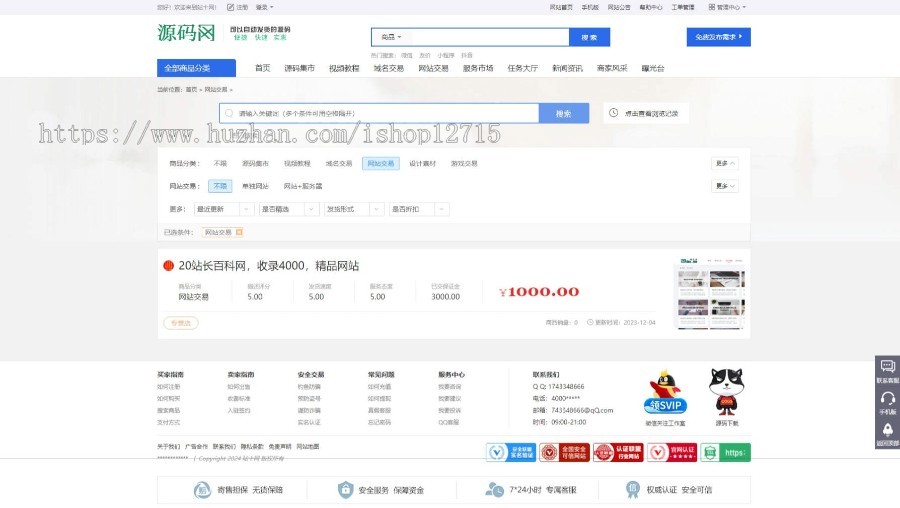This screenshot has height=508, width=900.
Task: Open the listing preview thumbnail
Action: click(x=712, y=293)
